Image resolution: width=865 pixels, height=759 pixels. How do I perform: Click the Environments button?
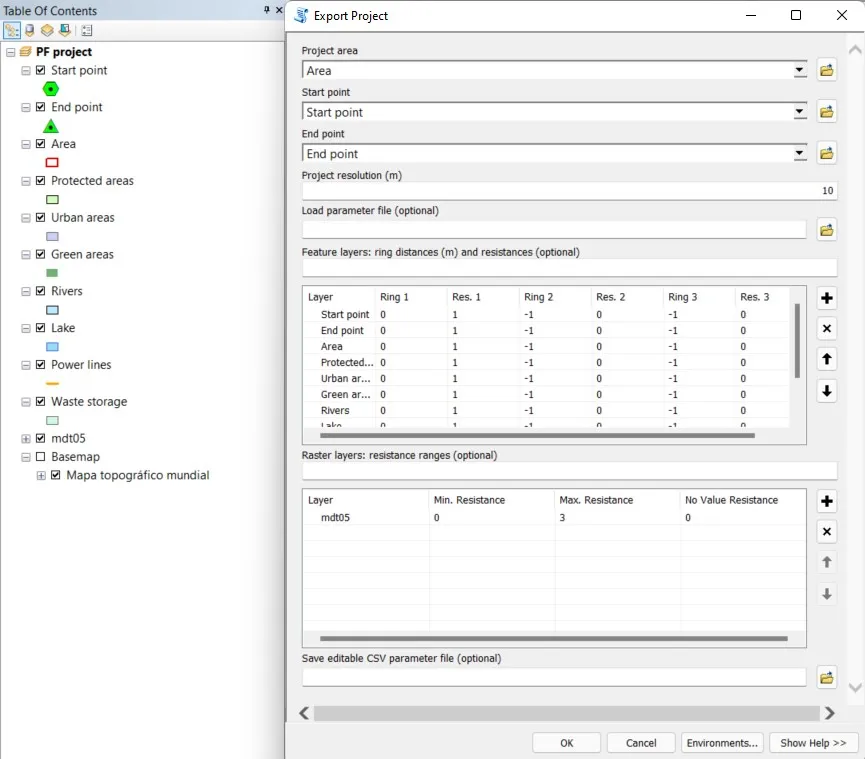point(722,742)
